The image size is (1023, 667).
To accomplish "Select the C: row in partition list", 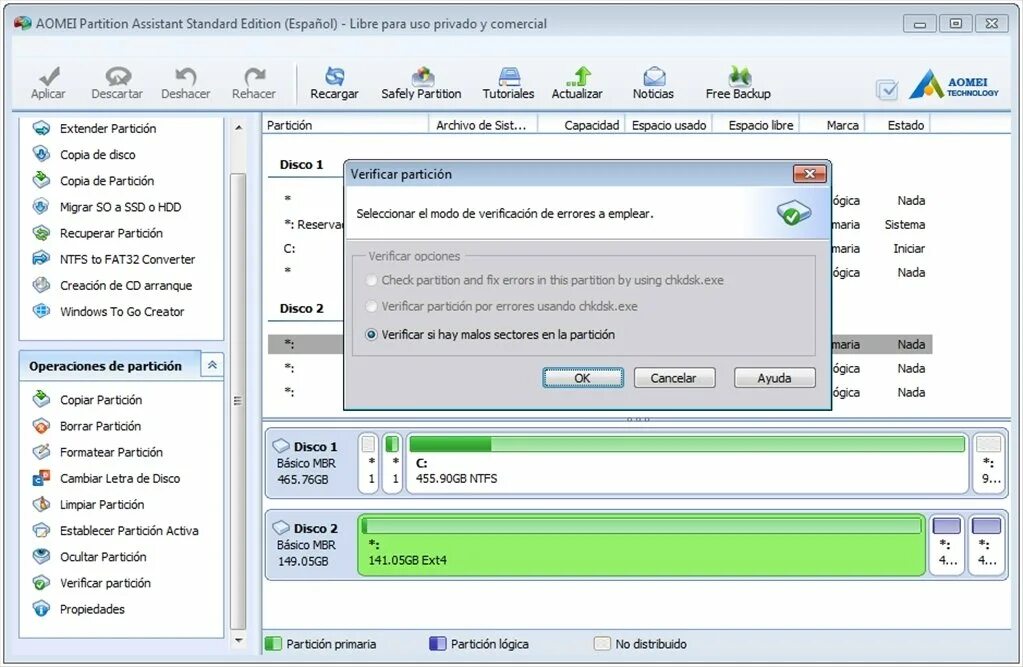I will [305, 249].
